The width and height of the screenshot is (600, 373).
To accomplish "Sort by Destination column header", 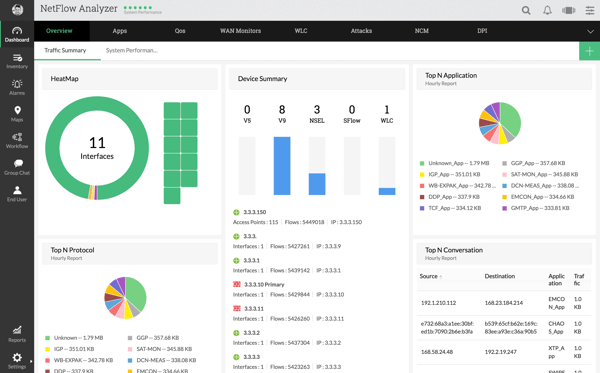I will click(x=500, y=276).
